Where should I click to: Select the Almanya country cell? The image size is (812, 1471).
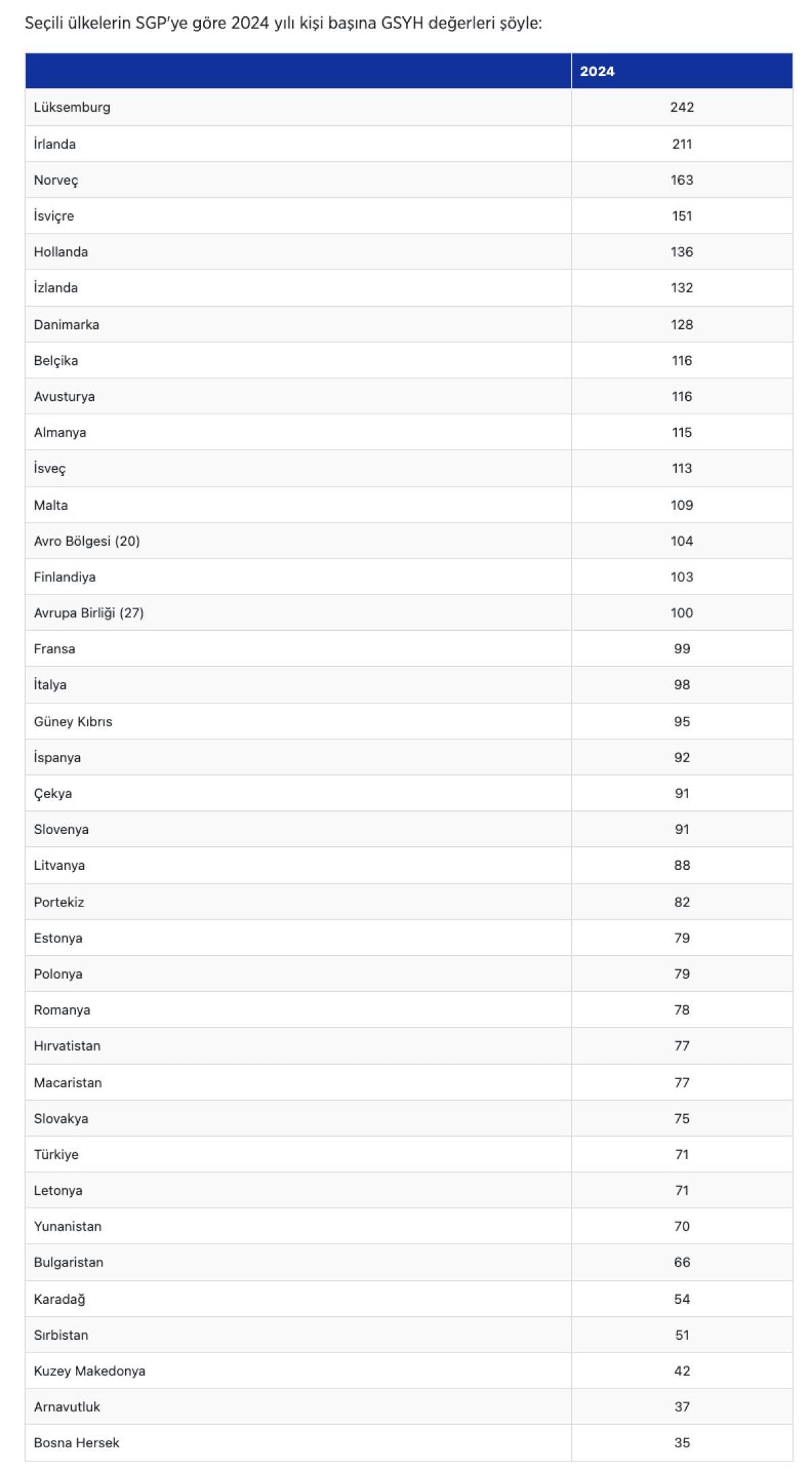[x=60, y=432]
